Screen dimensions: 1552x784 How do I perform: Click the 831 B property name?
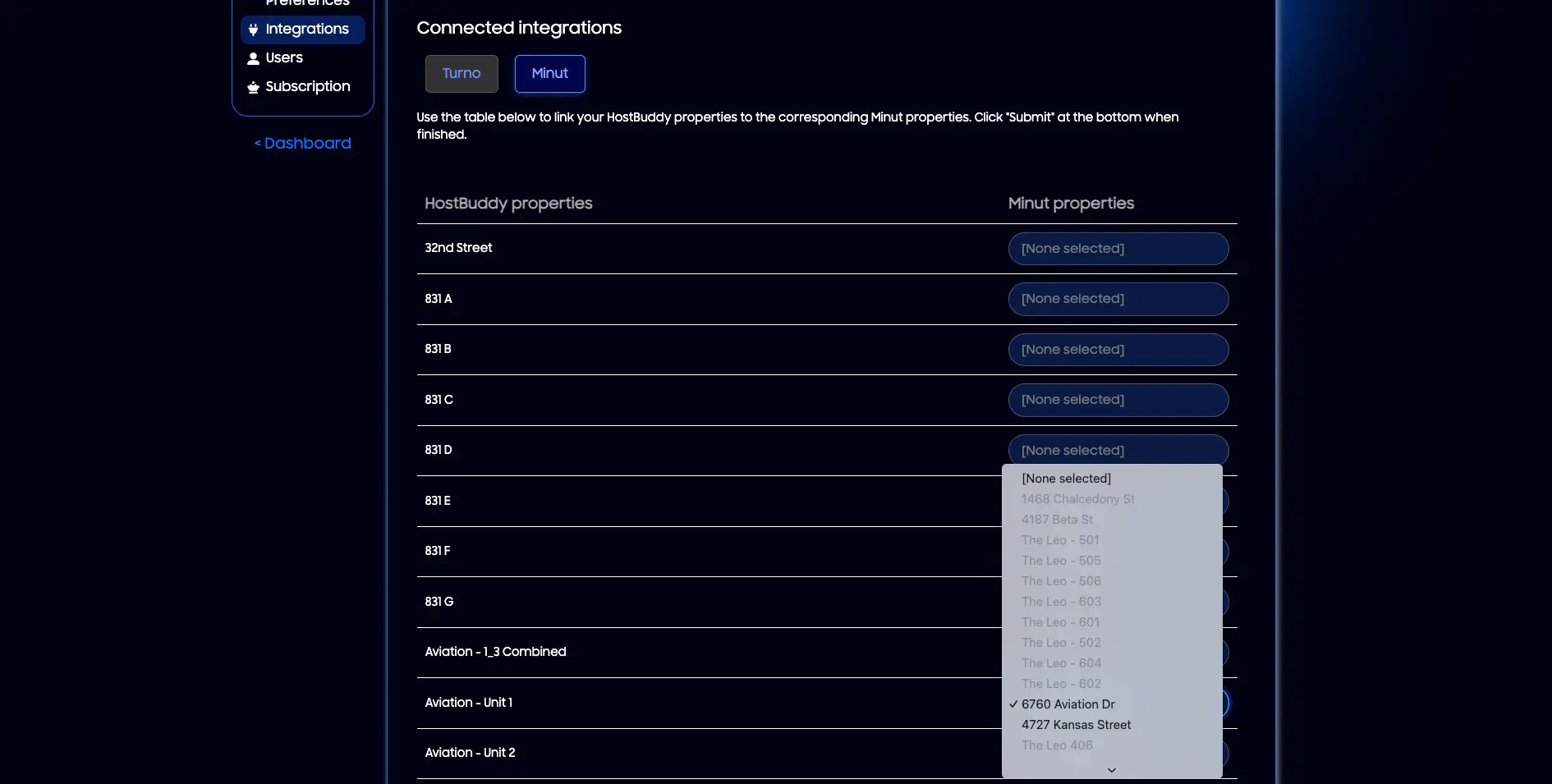pyautogui.click(x=438, y=349)
